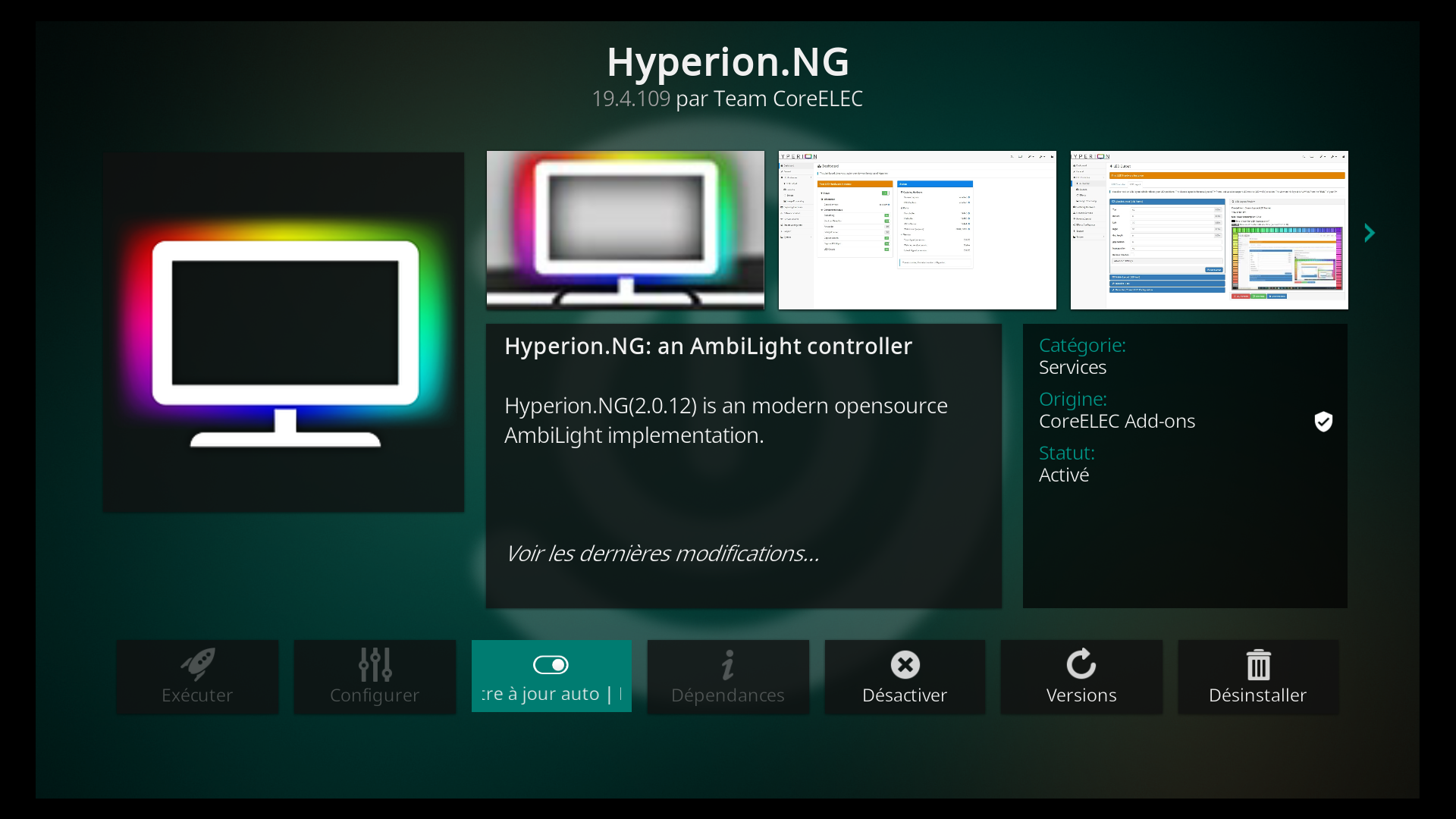Open the Configurer sliders icon
Viewport: 1456px width, 819px height.
pos(375,664)
